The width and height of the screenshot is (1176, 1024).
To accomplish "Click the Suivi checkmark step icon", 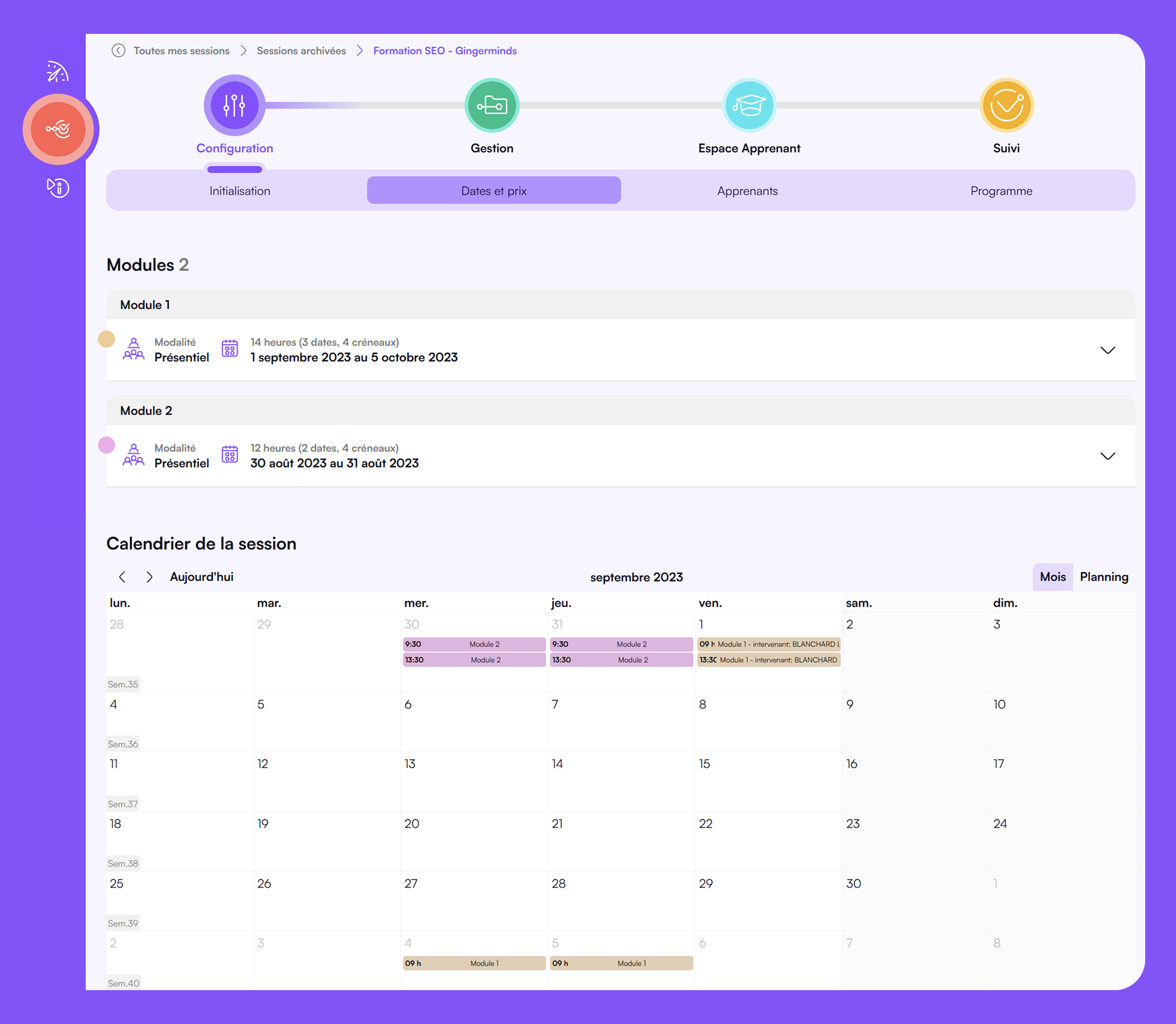I will [1006, 105].
